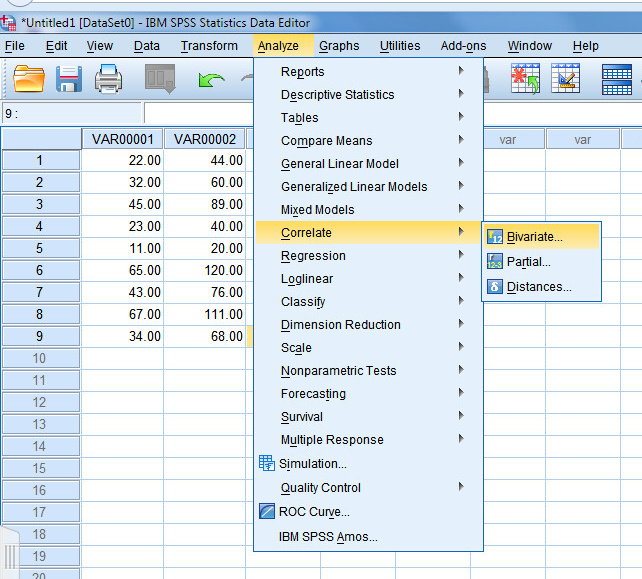The height and width of the screenshot is (579, 642).
Task: Click the cell containing 67.00
Action: click(x=122, y=314)
